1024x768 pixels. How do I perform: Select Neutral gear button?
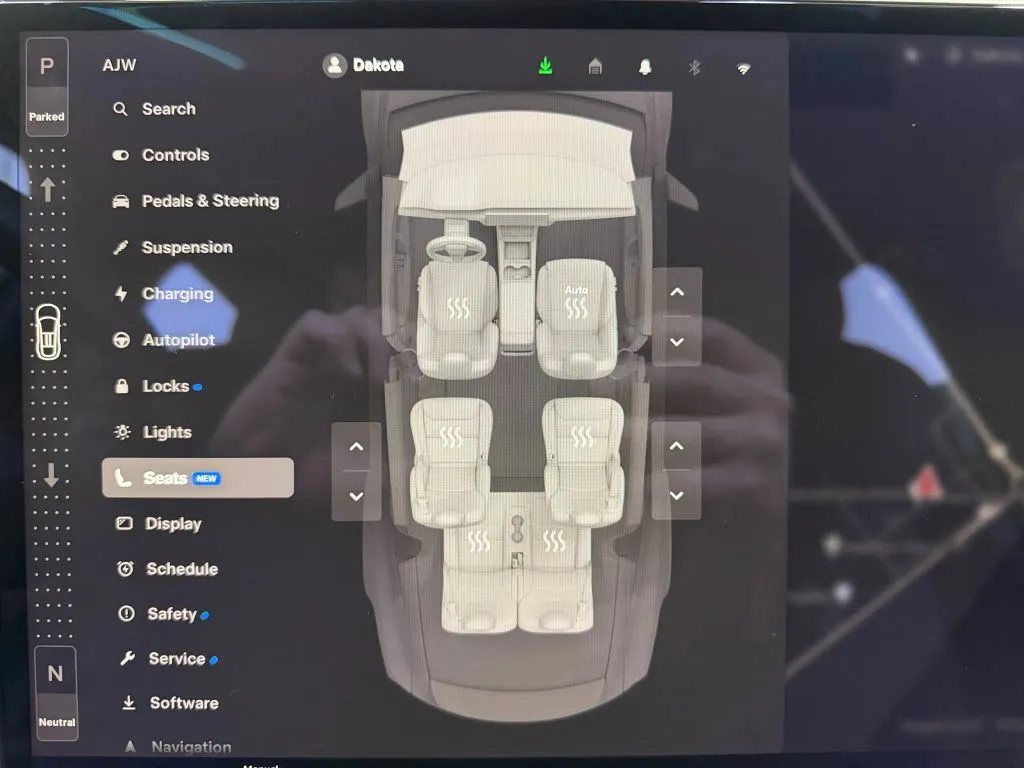[56, 692]
